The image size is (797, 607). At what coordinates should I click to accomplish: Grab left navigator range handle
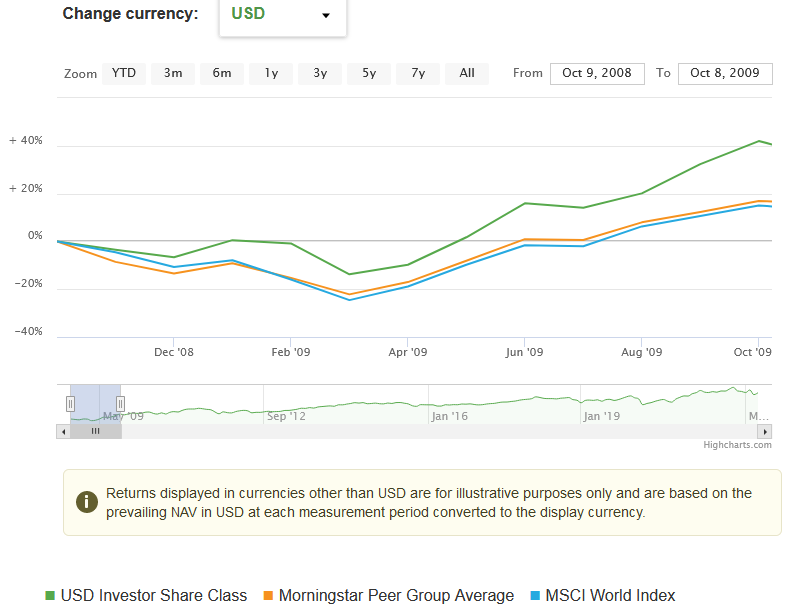coord(70,404)
